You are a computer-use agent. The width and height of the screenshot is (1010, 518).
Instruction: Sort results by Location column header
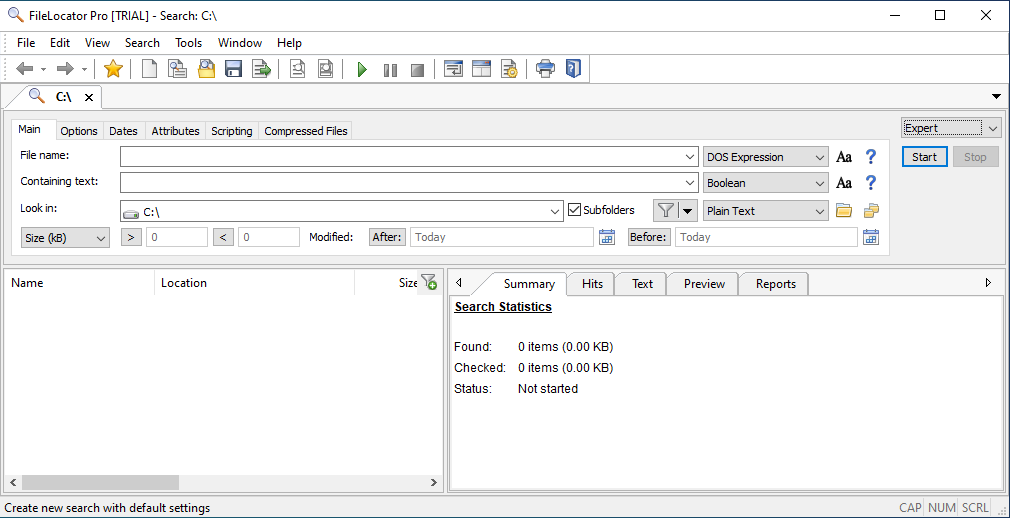tap(254, 283)
